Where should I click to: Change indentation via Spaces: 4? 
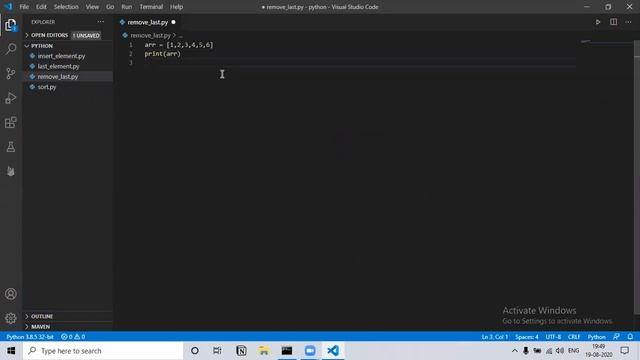click(x=527, y=337)
